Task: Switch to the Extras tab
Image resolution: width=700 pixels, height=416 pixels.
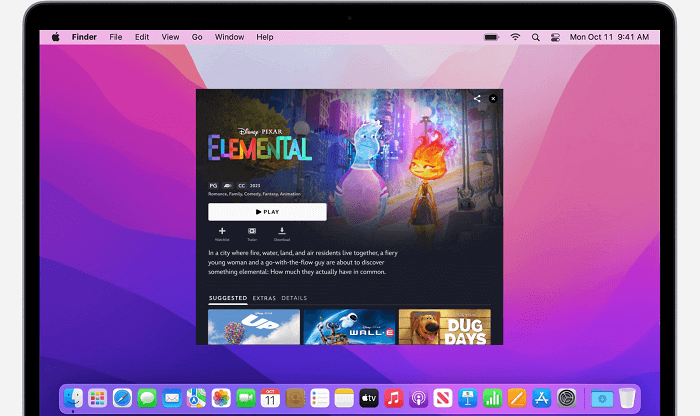Action: pos(264,298)
